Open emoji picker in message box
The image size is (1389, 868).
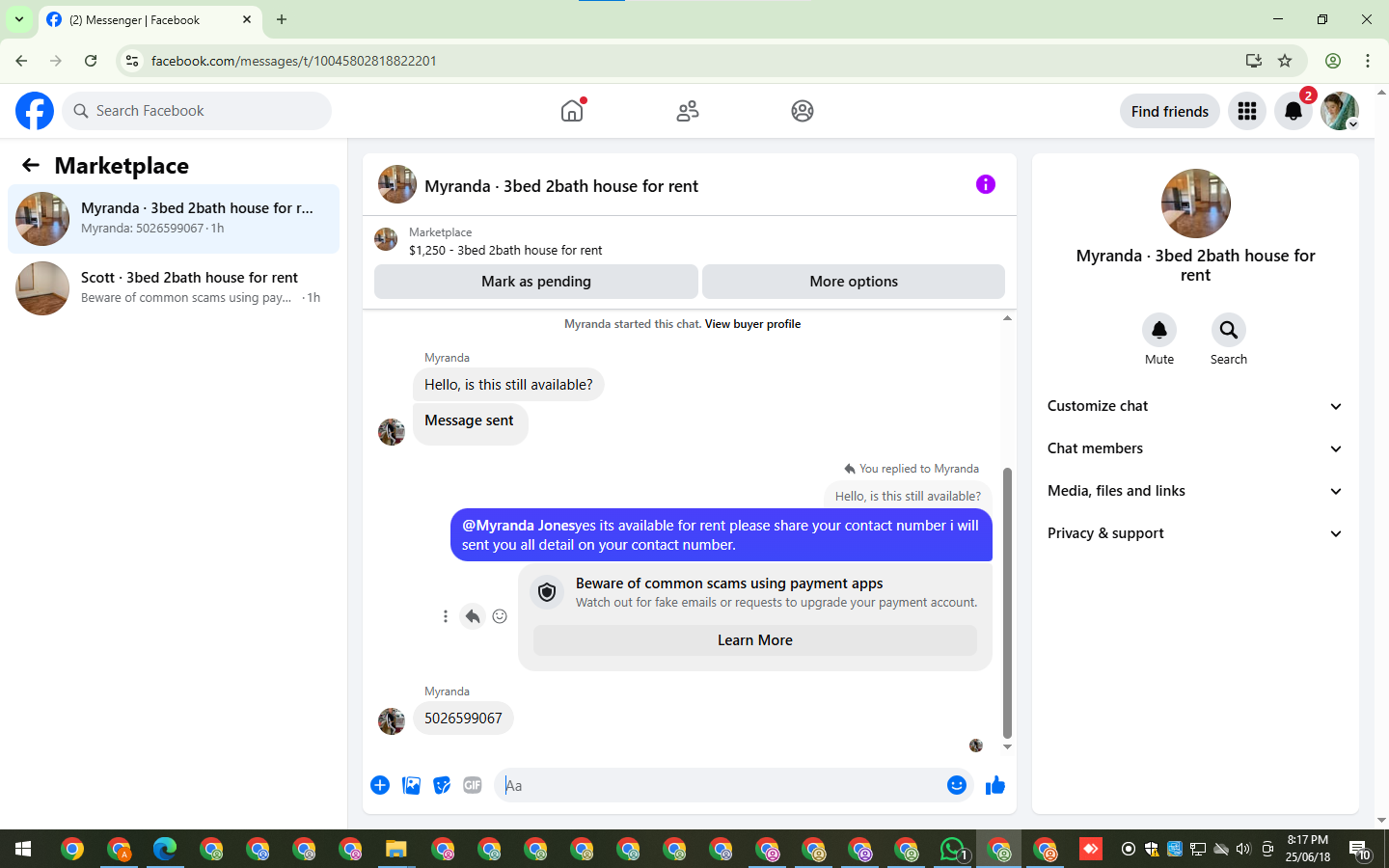(957, 785)
